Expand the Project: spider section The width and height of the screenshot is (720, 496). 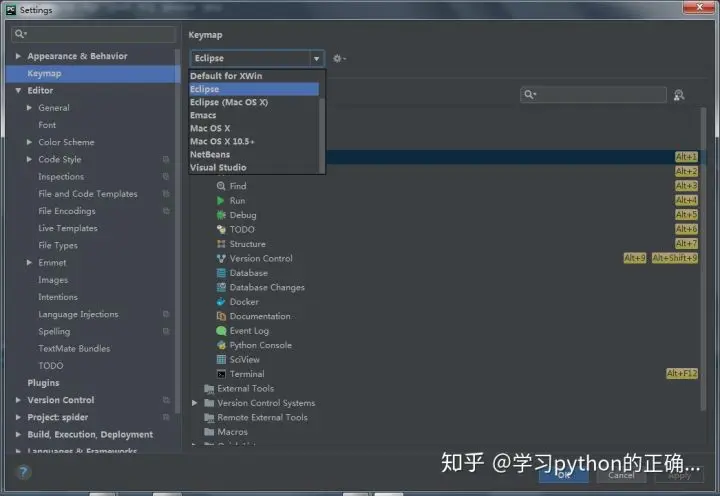click(x=18, y=417)
